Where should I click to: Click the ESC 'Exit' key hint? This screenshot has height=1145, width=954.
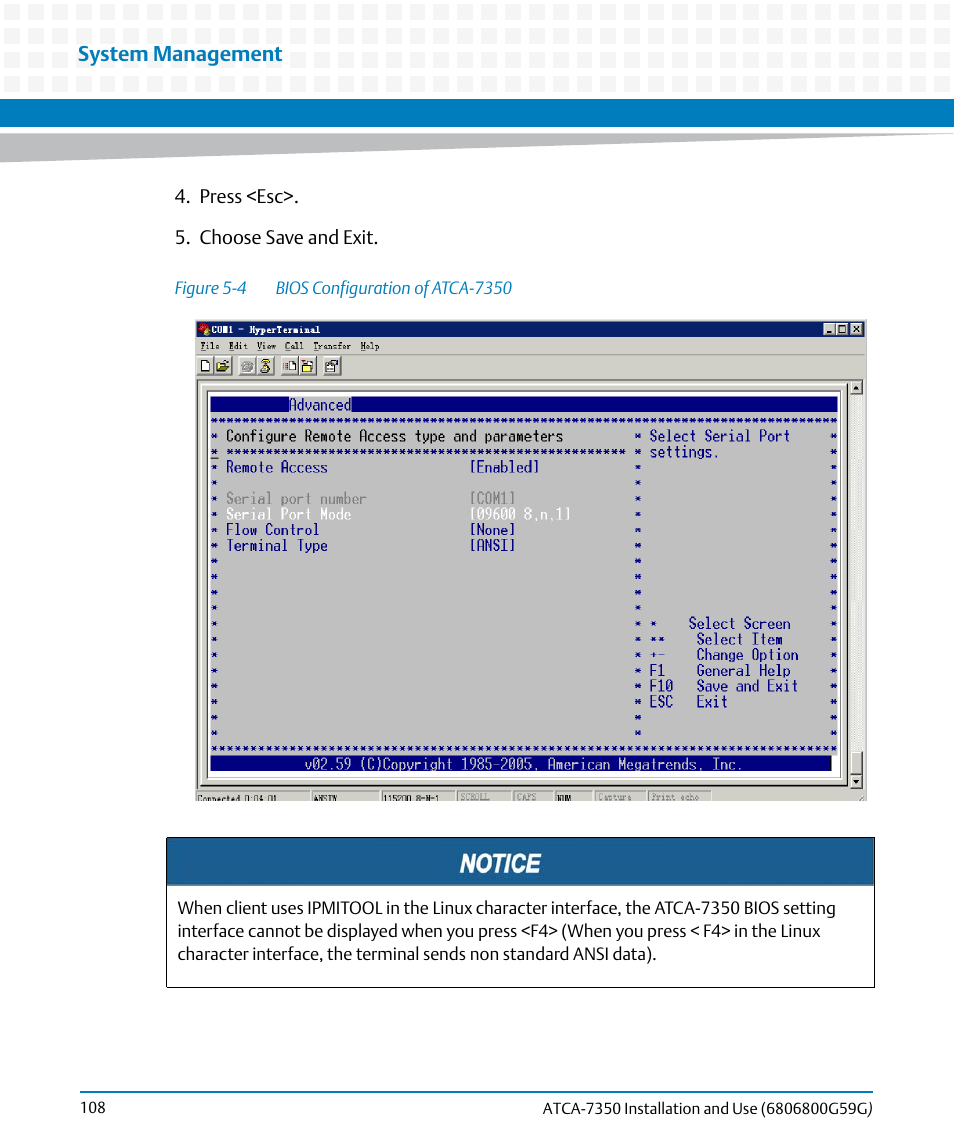[x=711, y=702]
